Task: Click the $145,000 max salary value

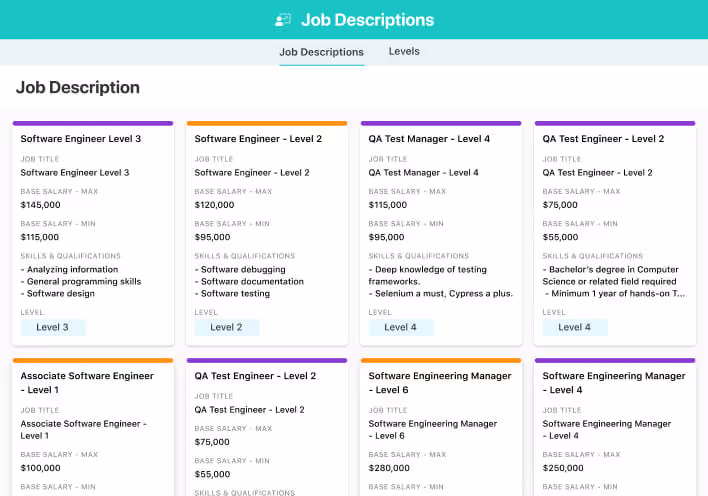Action: (40, 205)
